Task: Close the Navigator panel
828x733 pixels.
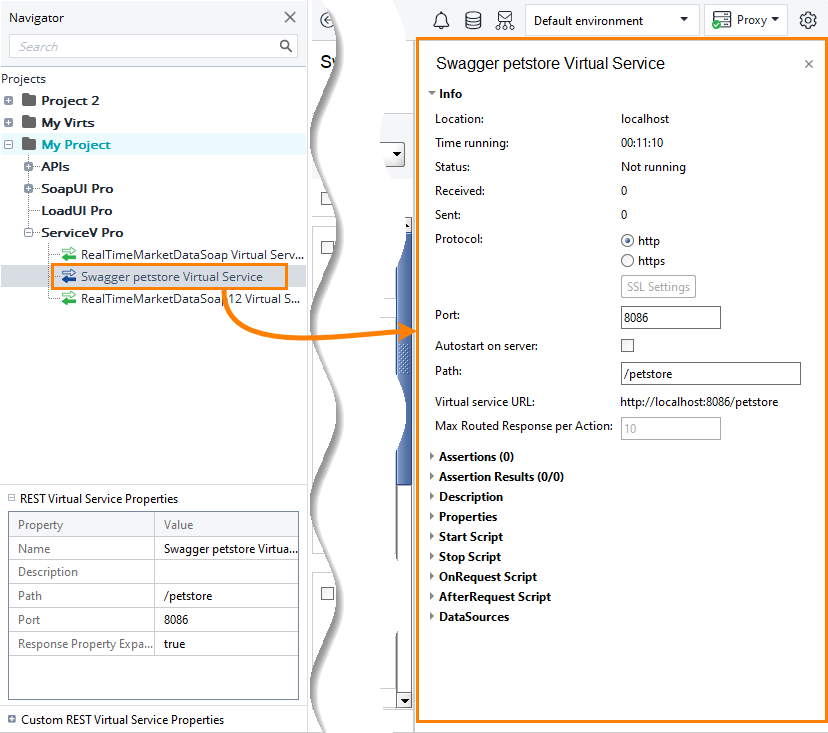Action: click(x=290, y=17)
